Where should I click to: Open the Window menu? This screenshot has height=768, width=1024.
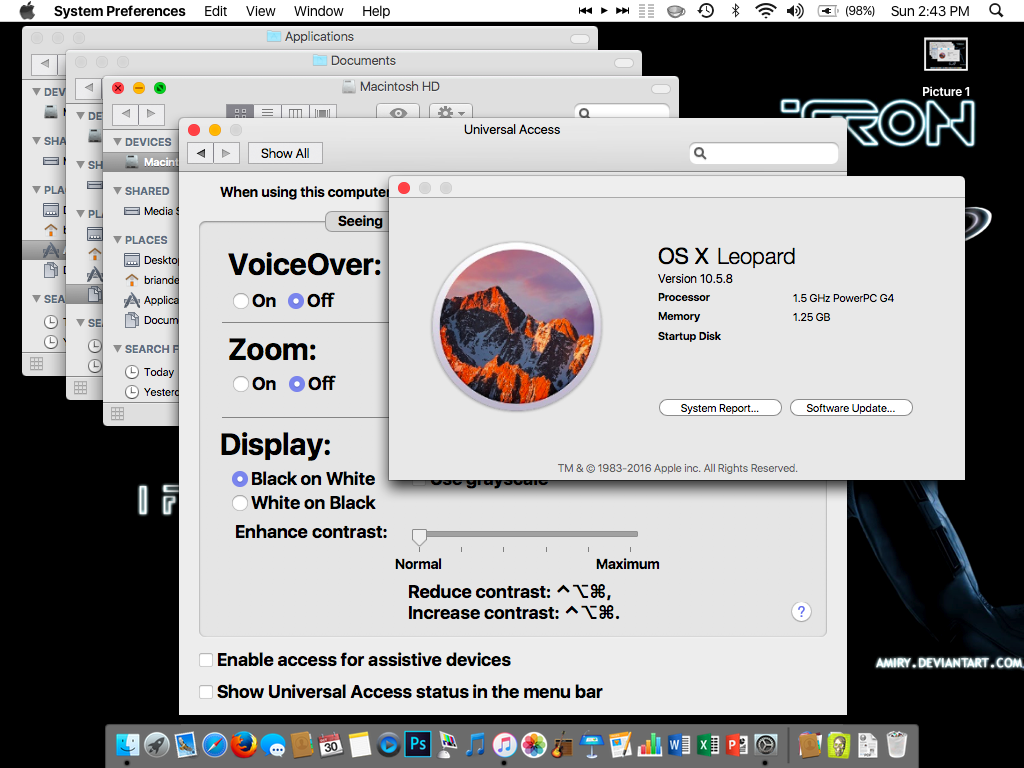pos(318,11)
